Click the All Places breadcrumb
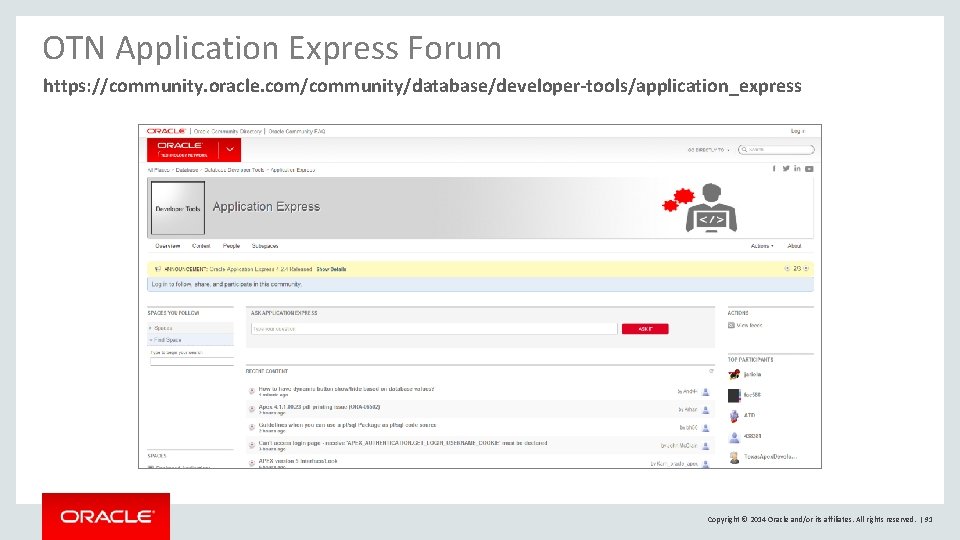 (159, 170)
